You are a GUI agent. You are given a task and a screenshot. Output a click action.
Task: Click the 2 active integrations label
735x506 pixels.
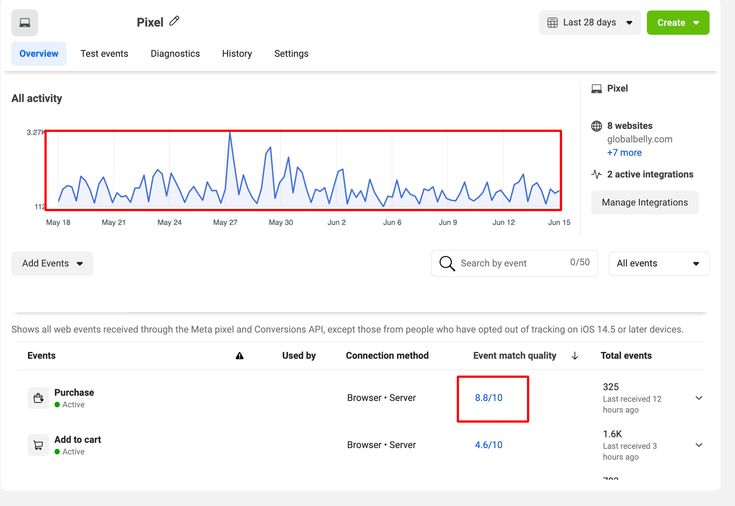tap(650, 174)
